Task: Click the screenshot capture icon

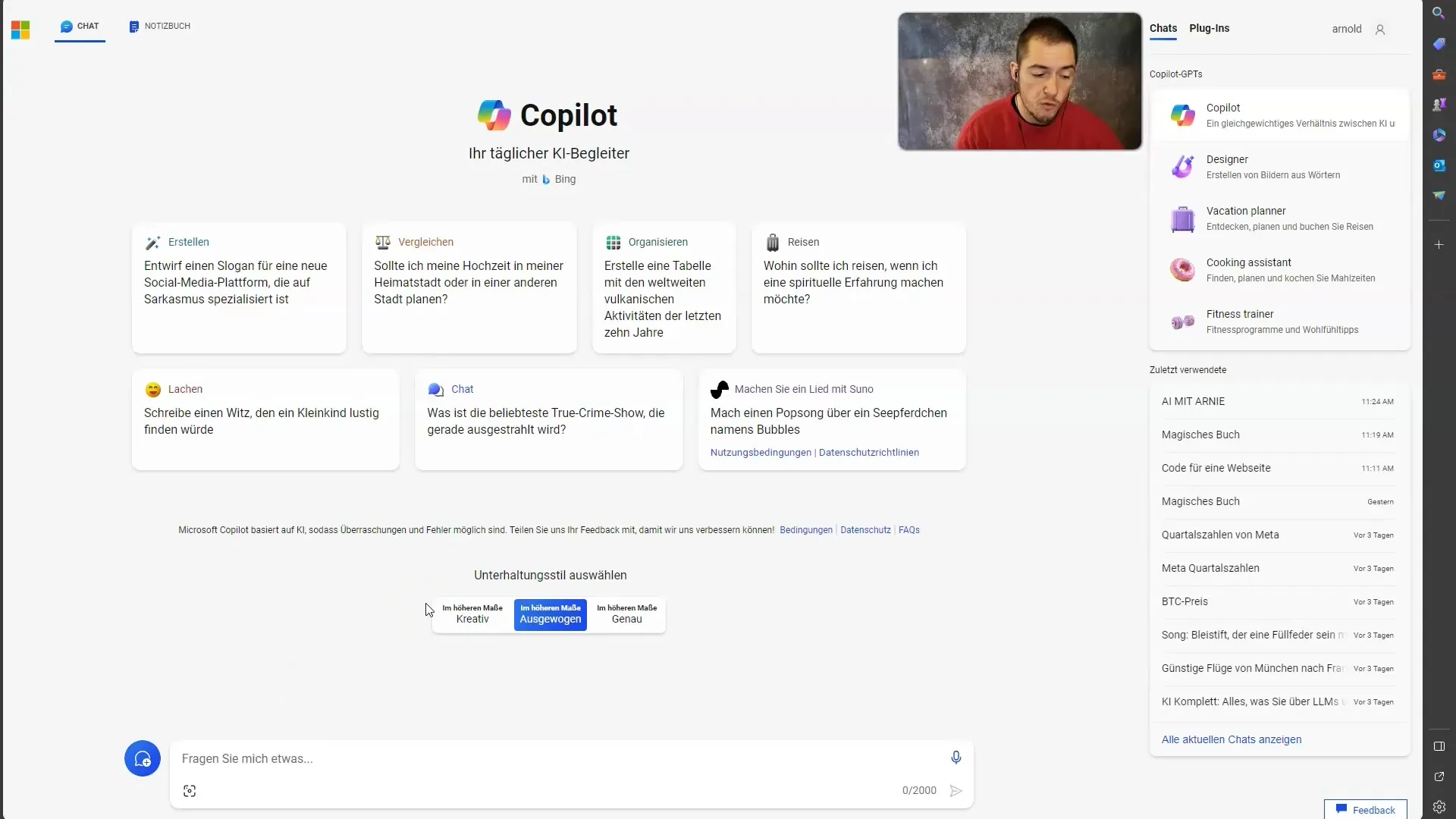Action: tap(190, 790)
